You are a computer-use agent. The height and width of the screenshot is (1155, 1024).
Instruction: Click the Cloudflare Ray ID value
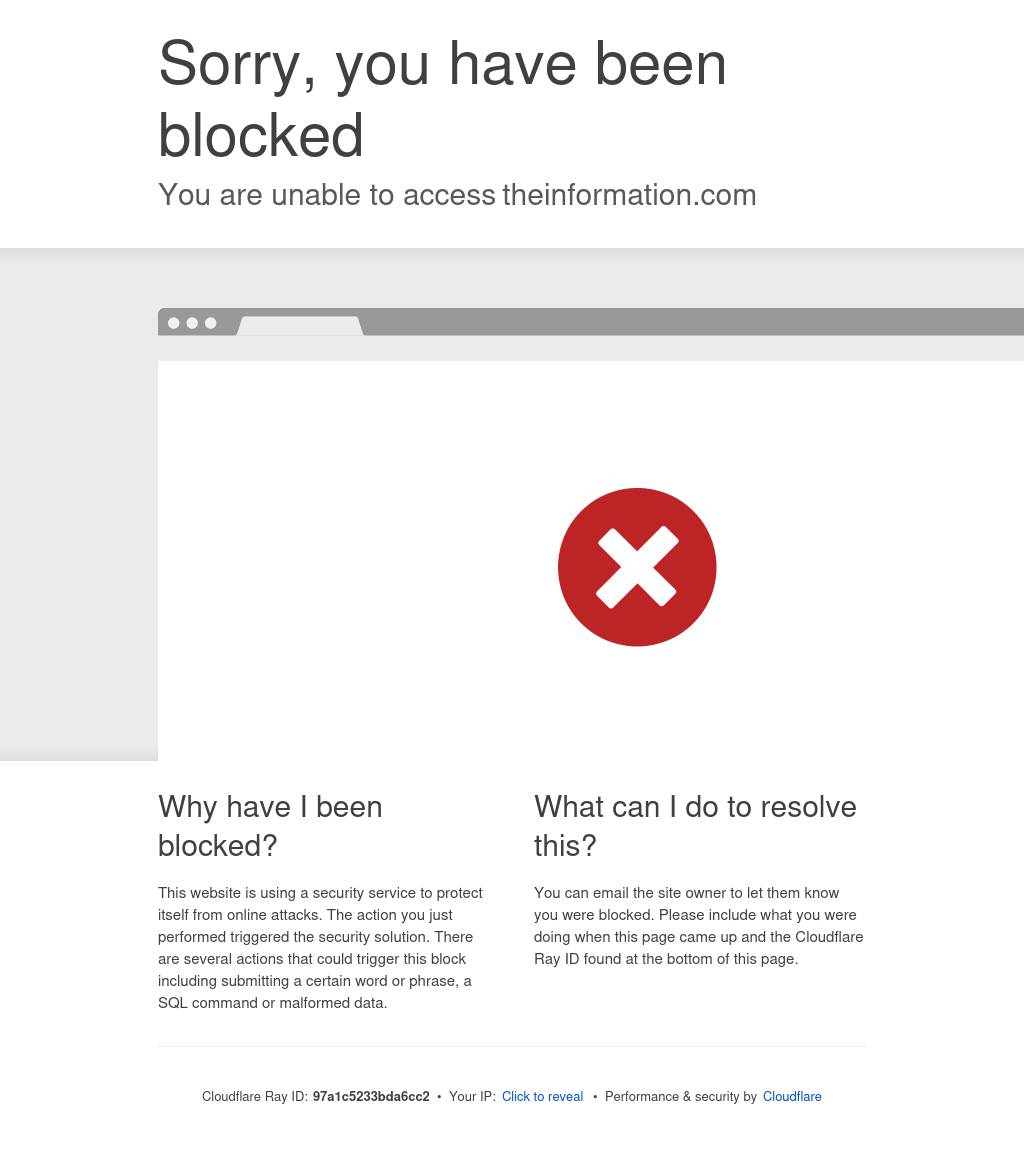point(371,1096)
